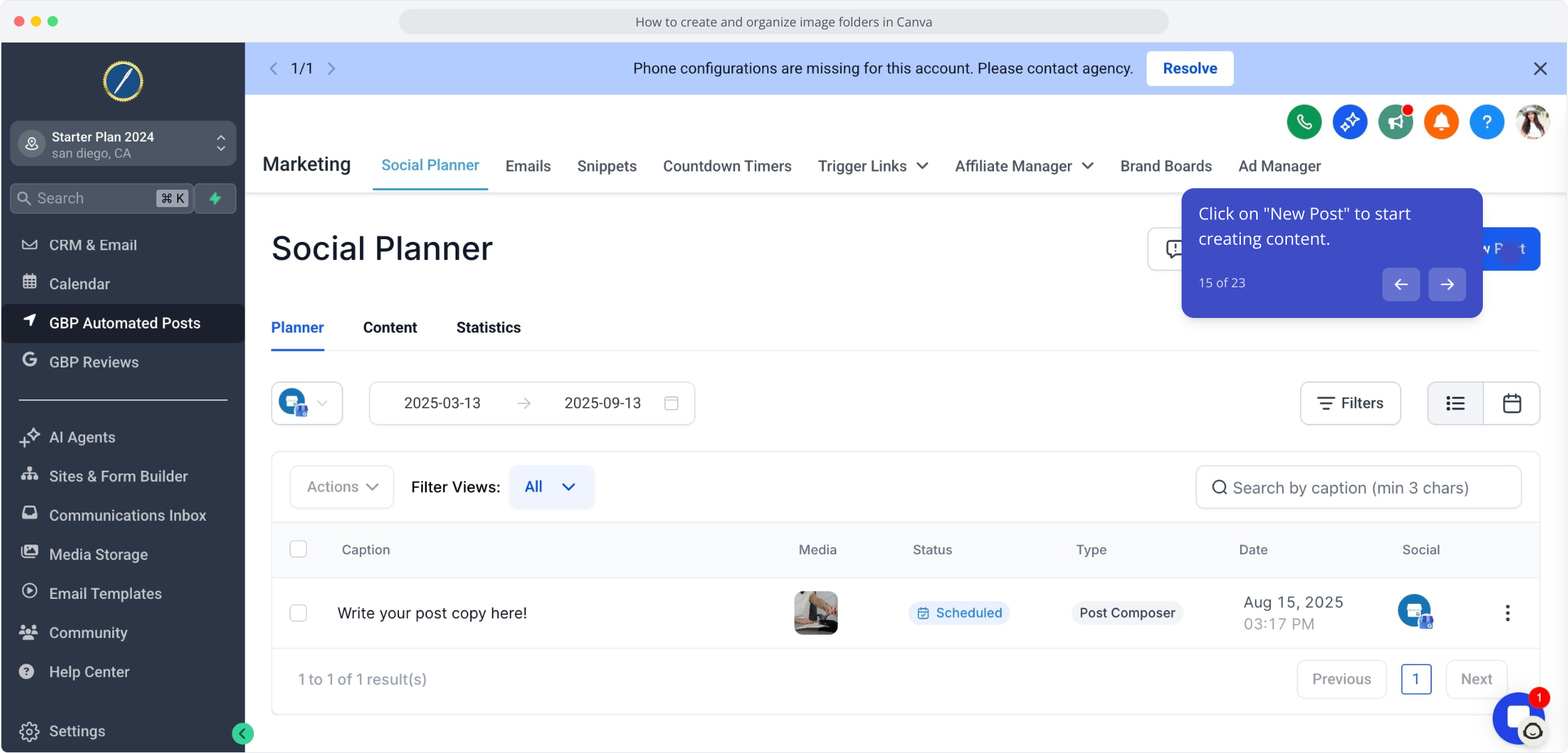
Task: Click the compass logo in sidebar
Action: pos(123,82)
